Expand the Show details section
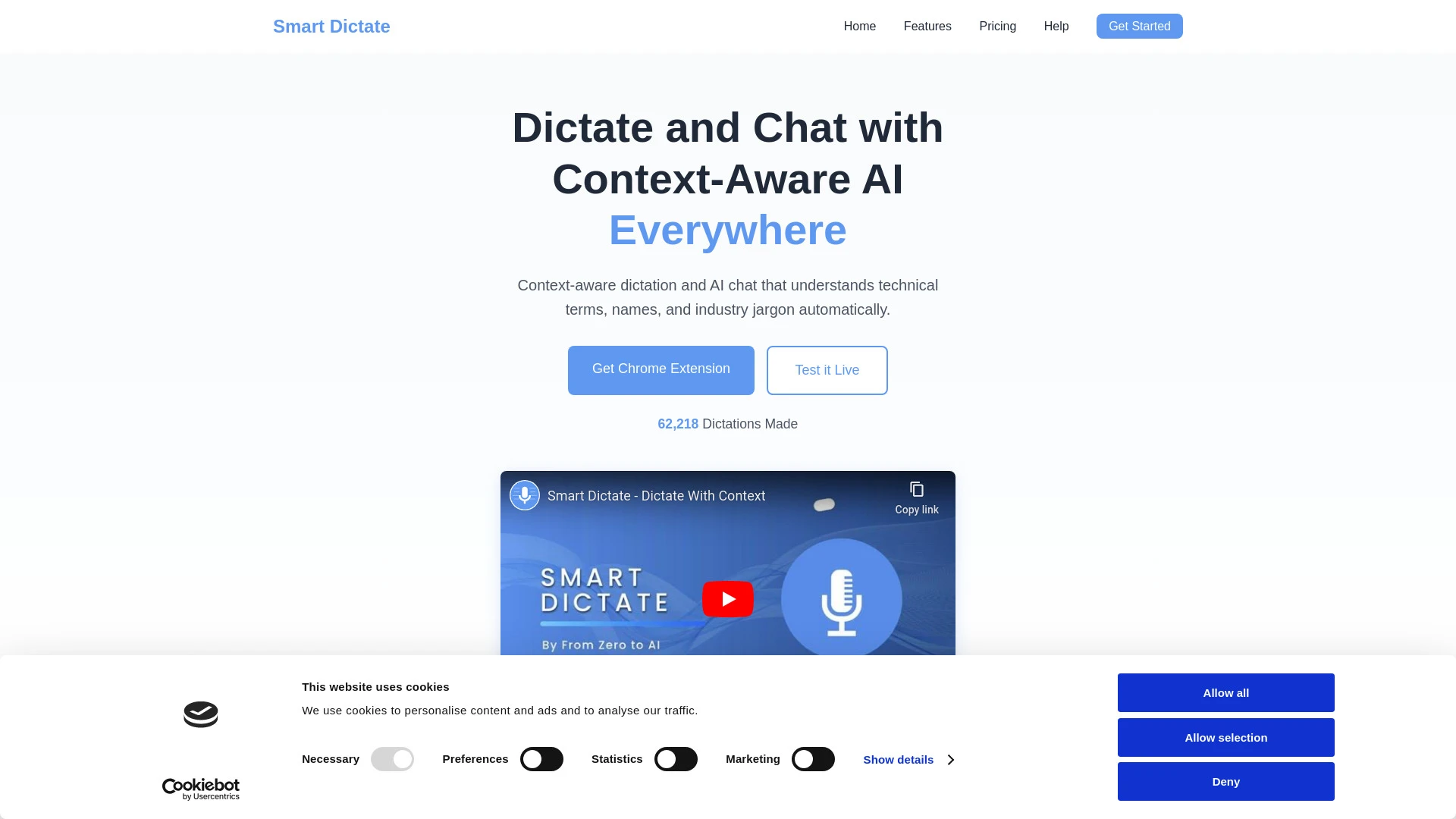1456x819 pixels. [908, 760]
